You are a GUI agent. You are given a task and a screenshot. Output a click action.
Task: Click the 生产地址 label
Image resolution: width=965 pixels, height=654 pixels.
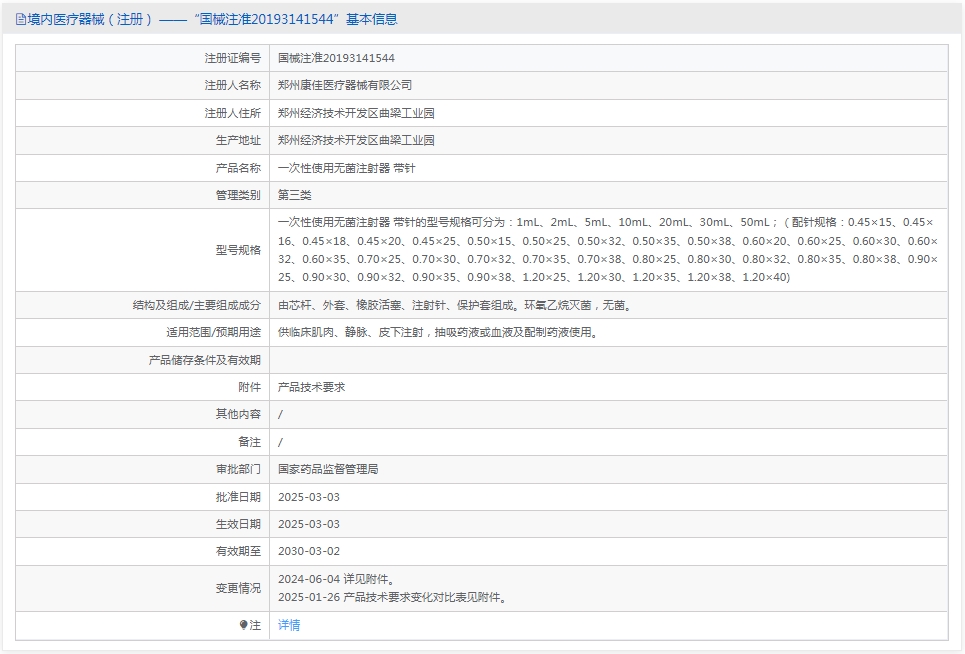(x=238, y=140)
